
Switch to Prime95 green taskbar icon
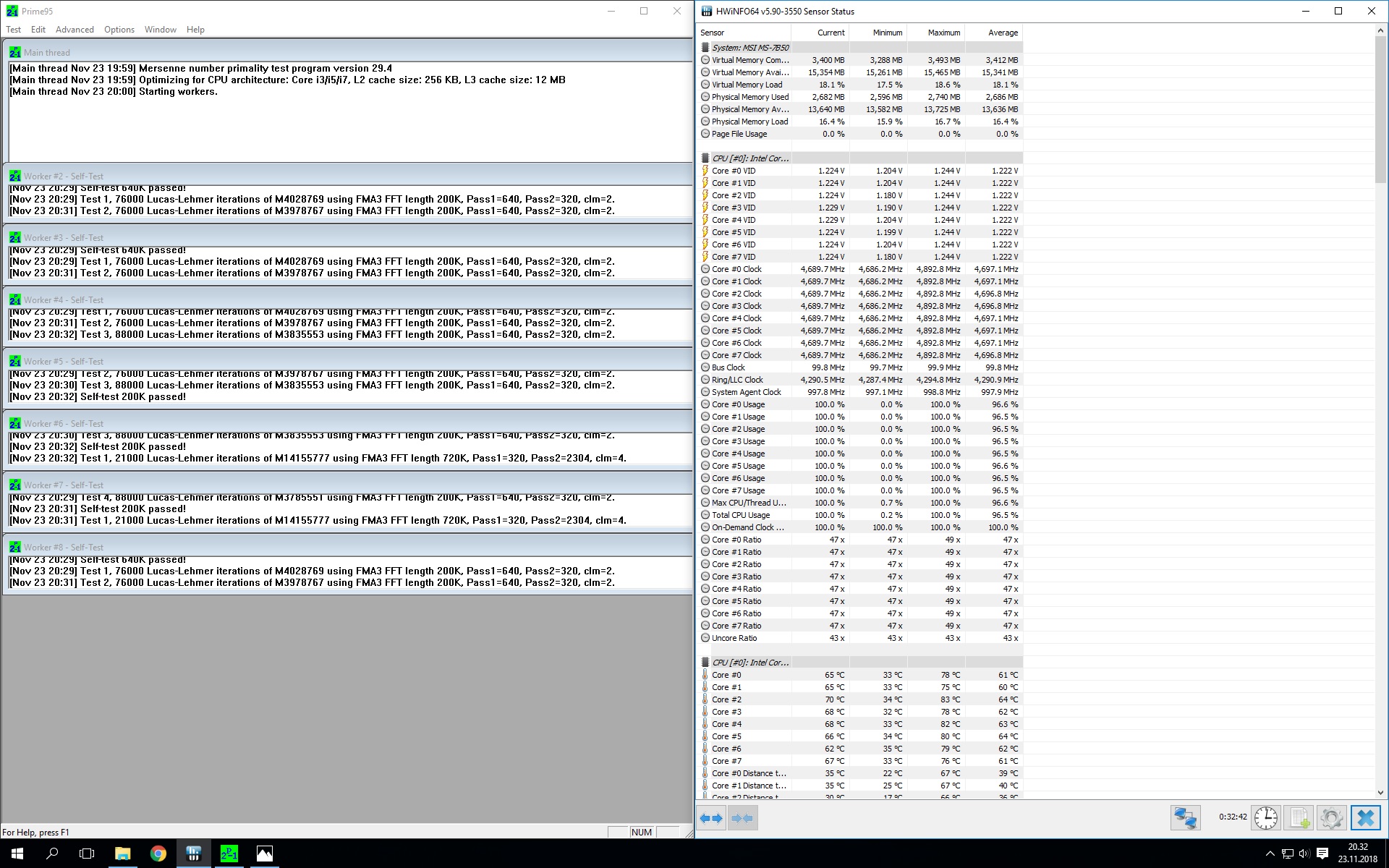click(229, 854)
